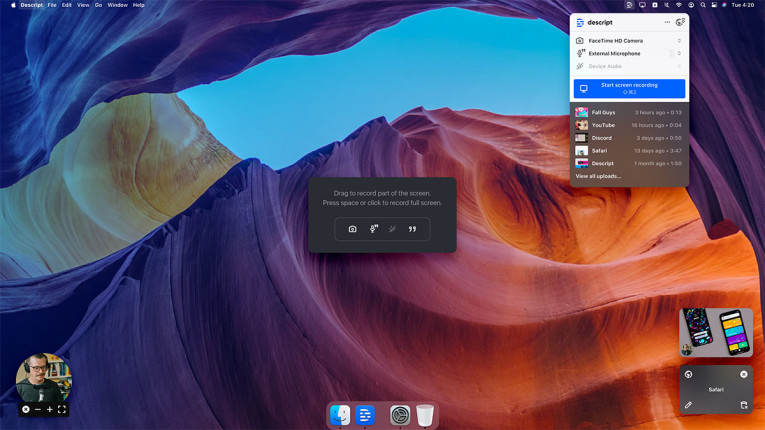The height and width of the screenshot is (430, 765).
Task: Expand the External Microphone input options
Action: pyautogui.click(x=628, y=54)
